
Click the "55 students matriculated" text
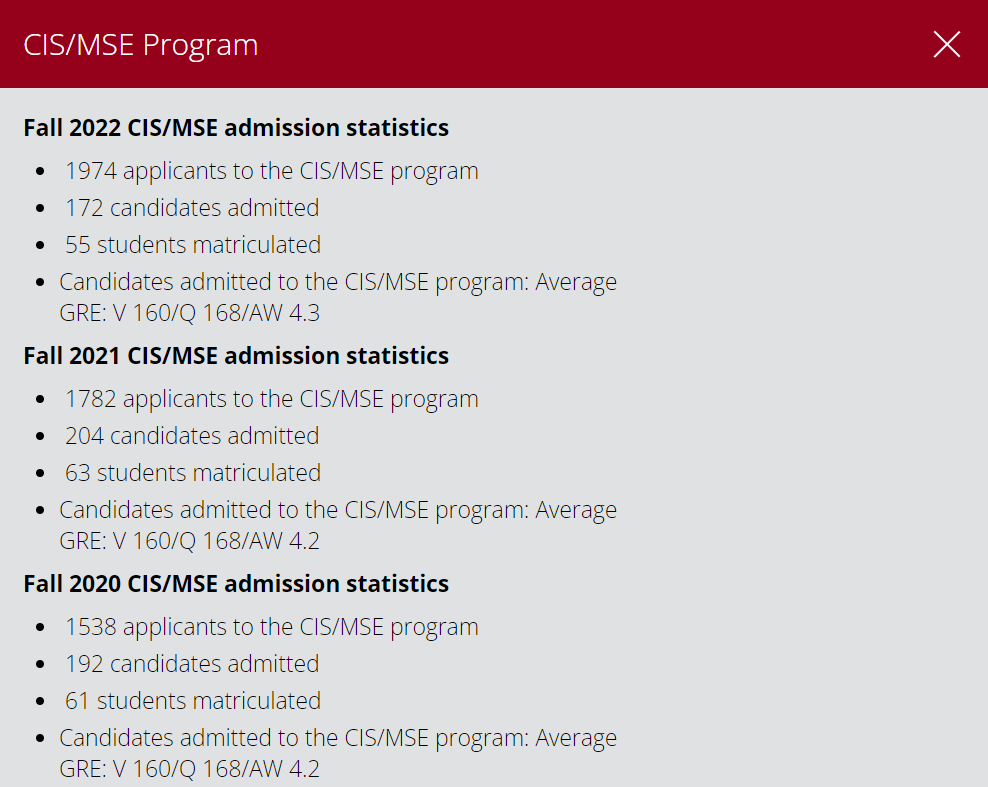pyautogui.click(x=193, y=245)
